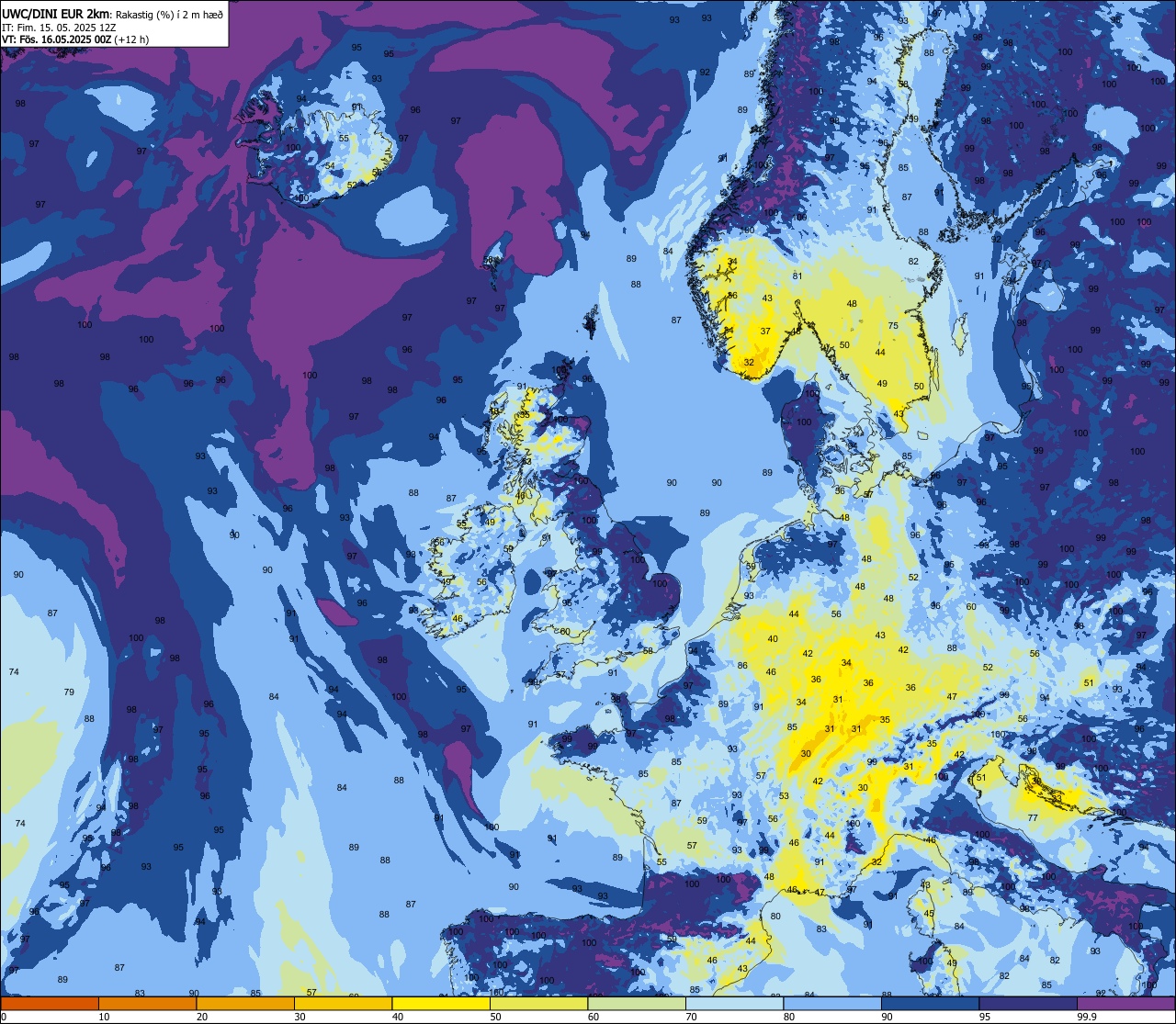This screenshot has width=1176, height=1024.
Task: Select the 80–90 medium blue legend segment
Action: 832,1003
